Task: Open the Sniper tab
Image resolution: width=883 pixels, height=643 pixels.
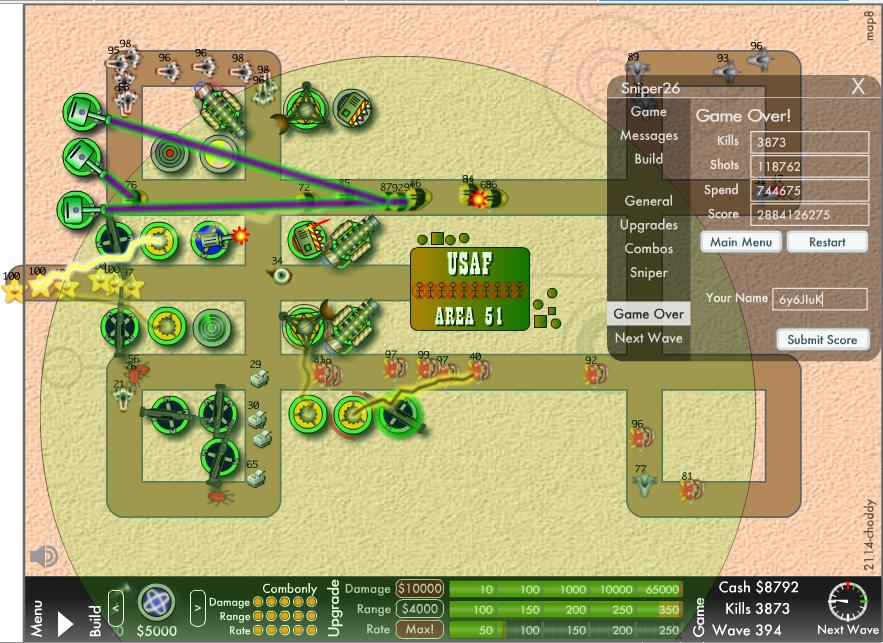Action: tap(648, 273)
